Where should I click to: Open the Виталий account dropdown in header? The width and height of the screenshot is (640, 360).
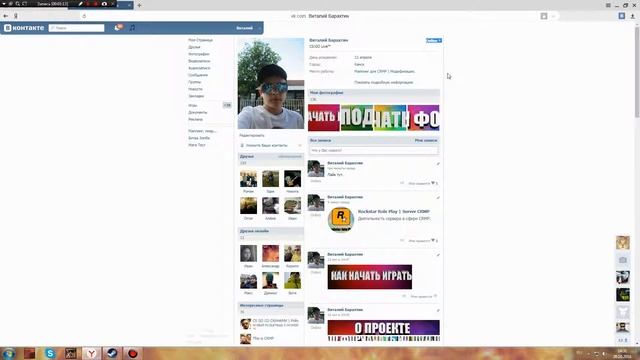click(x=247, y=28)
